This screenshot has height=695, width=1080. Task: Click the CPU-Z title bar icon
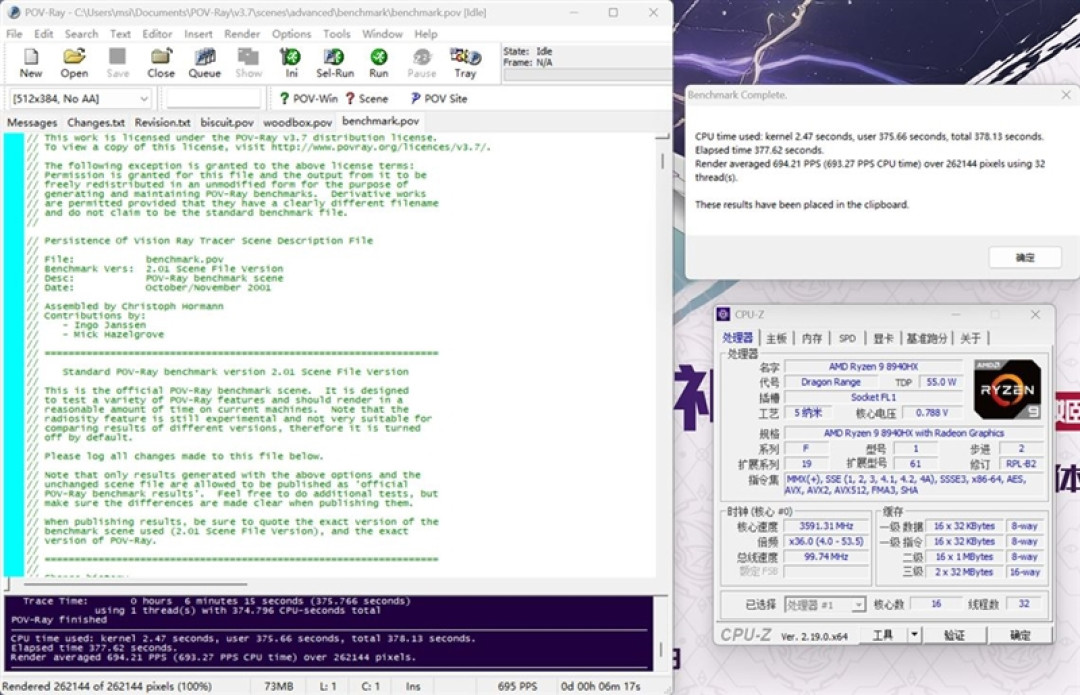pos(723,314)
